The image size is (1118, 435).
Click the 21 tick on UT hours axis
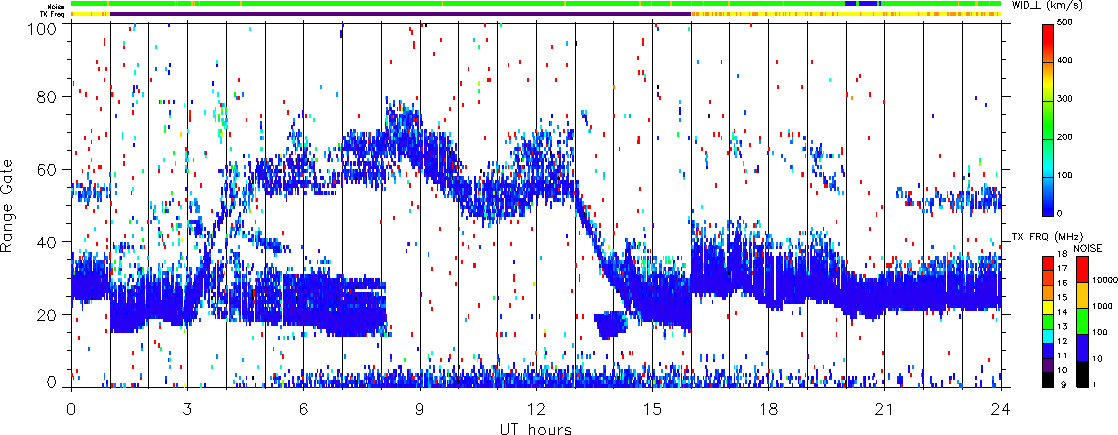coord(885,407)
